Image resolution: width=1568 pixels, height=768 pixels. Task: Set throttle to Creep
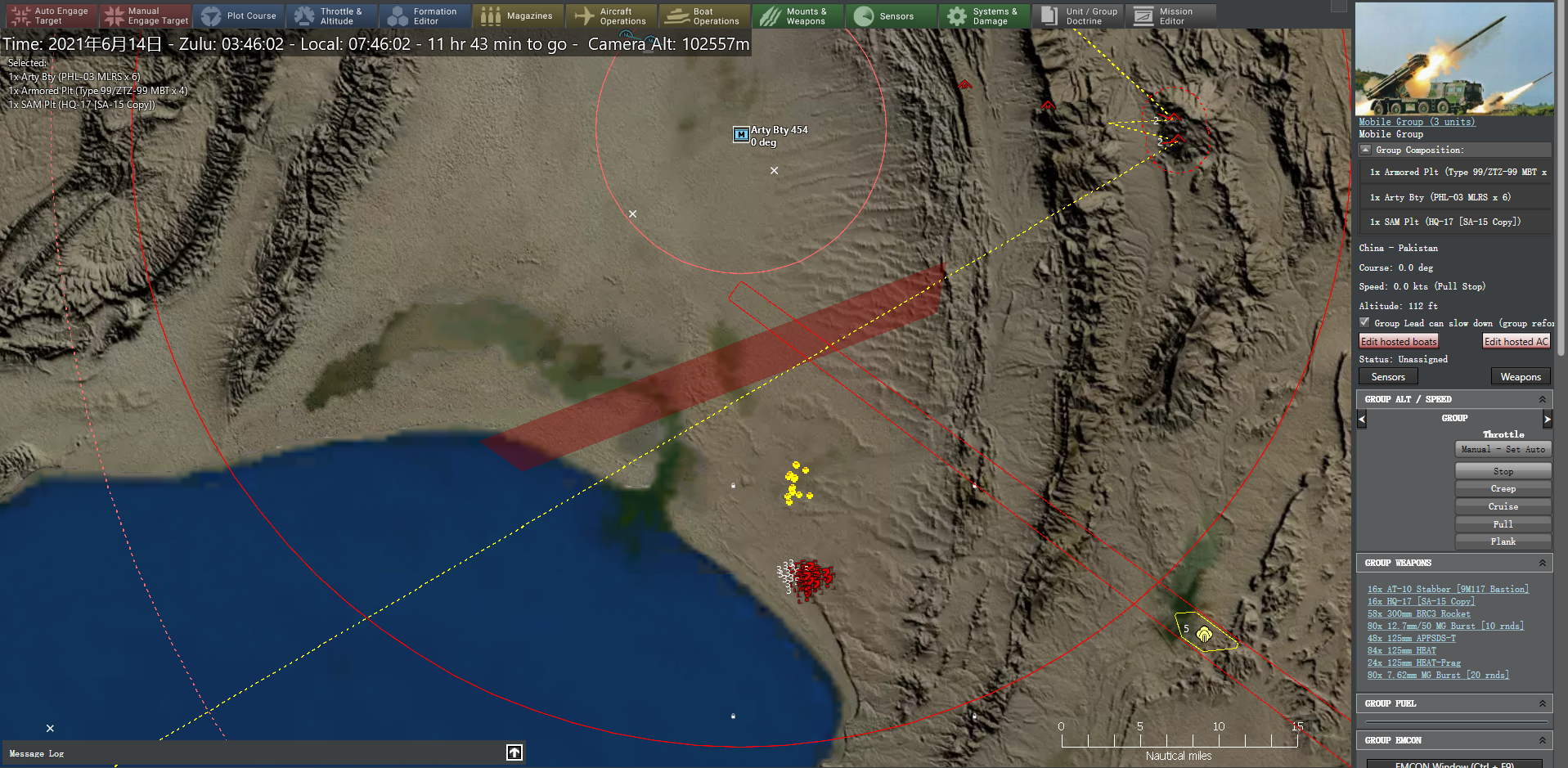(1503, 488)
